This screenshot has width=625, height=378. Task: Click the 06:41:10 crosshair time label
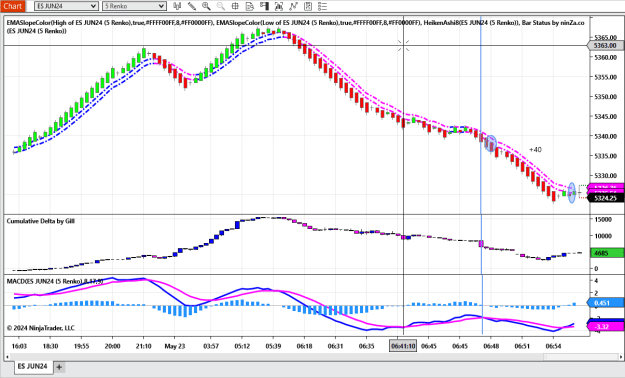coord(403,346)
